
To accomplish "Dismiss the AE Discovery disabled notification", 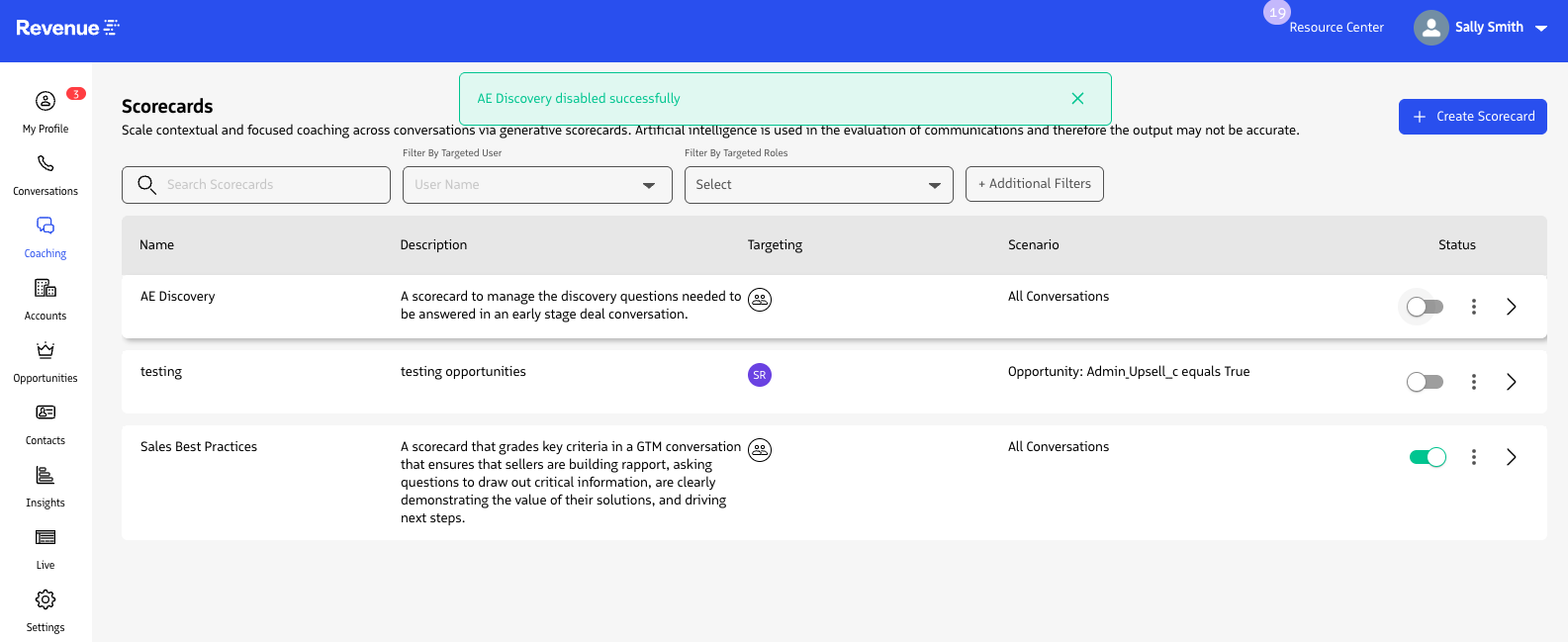I will click(1077, 99).
